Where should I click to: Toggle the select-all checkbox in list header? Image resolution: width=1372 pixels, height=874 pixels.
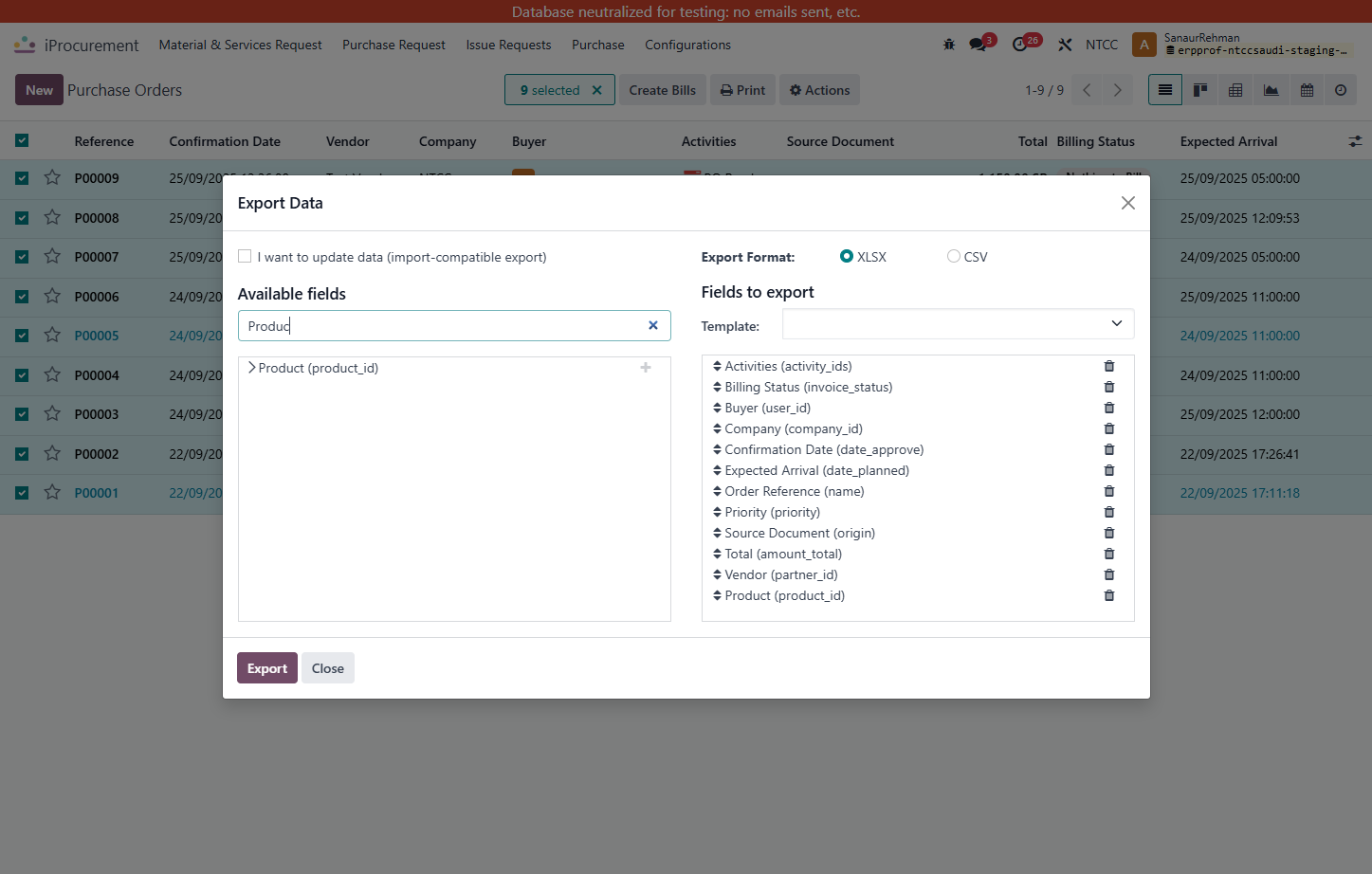pyautogui.click(x=22, y=140)
